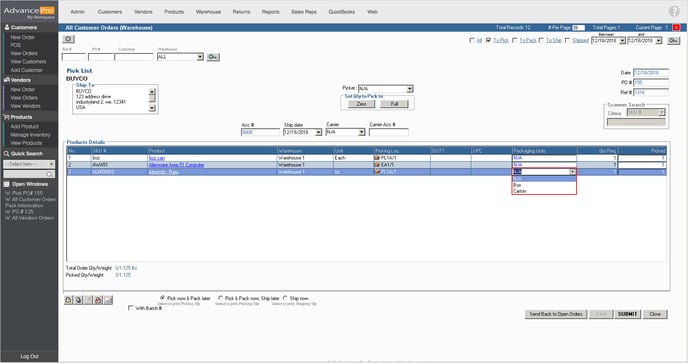Screen dimensions: 688x363
Task: Choose Box from the packaging units list
Action: pos(544,185)
